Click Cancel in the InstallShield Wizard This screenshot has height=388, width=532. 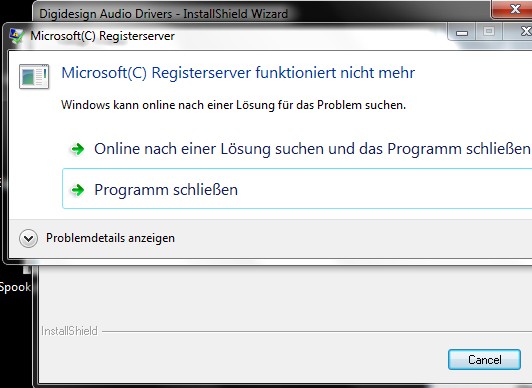click(x=484, y=360)
